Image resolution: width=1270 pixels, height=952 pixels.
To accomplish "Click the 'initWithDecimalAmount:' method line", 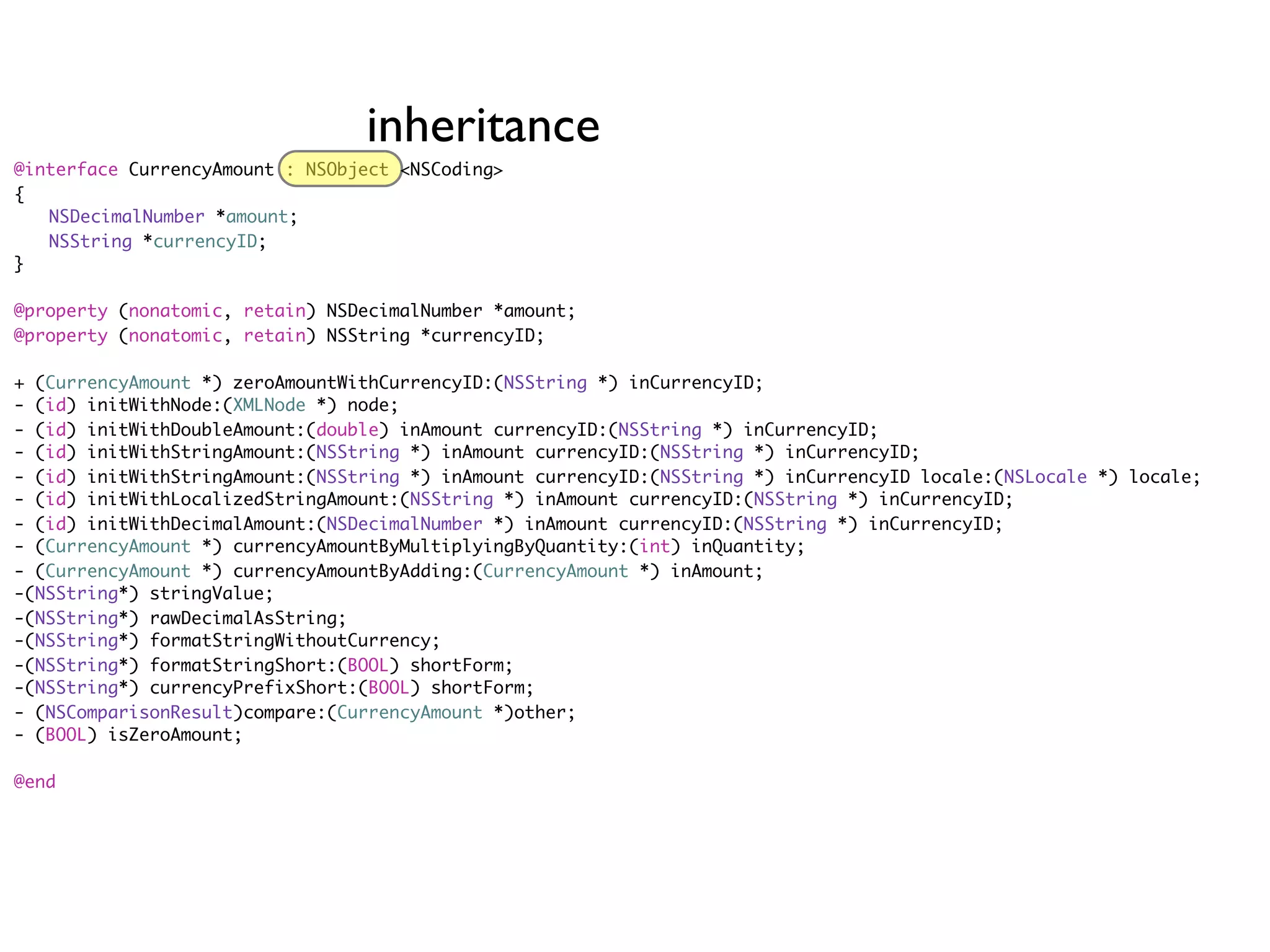I will (x=508, y=524).
